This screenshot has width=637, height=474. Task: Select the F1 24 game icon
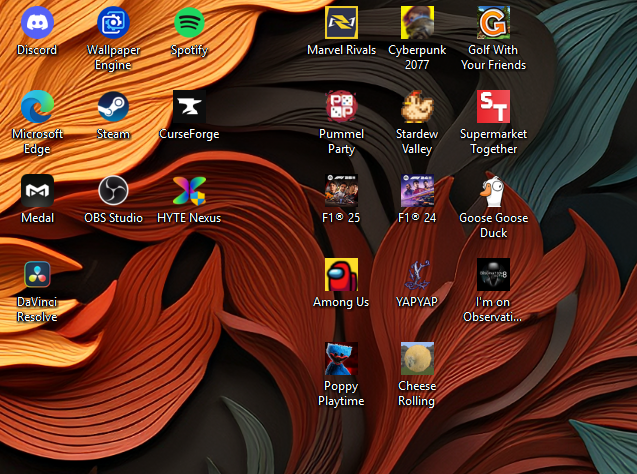point(417,190)
